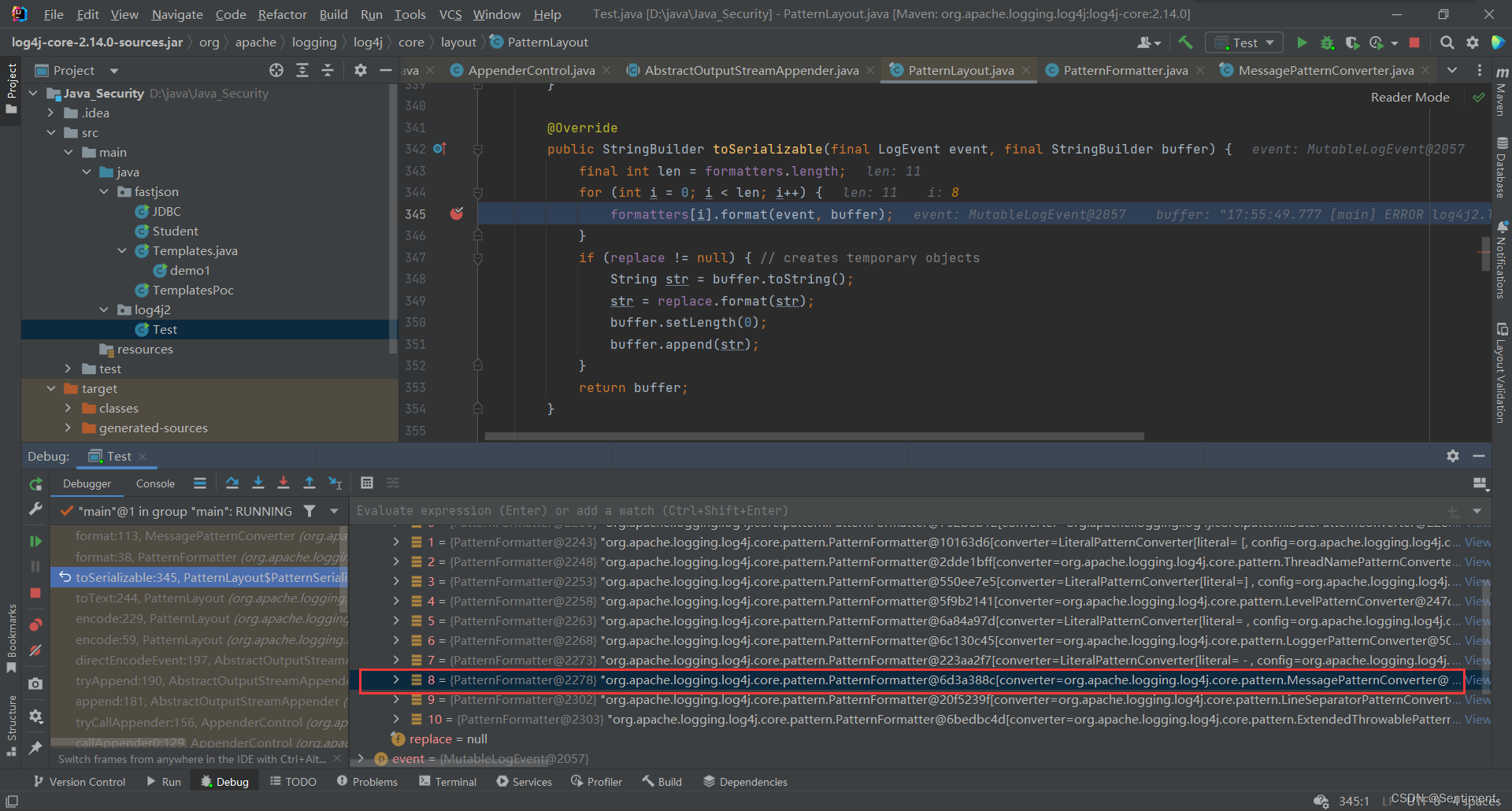Open the VCS menu
This screenshot has width=1512, height=811.
point(450,14)
